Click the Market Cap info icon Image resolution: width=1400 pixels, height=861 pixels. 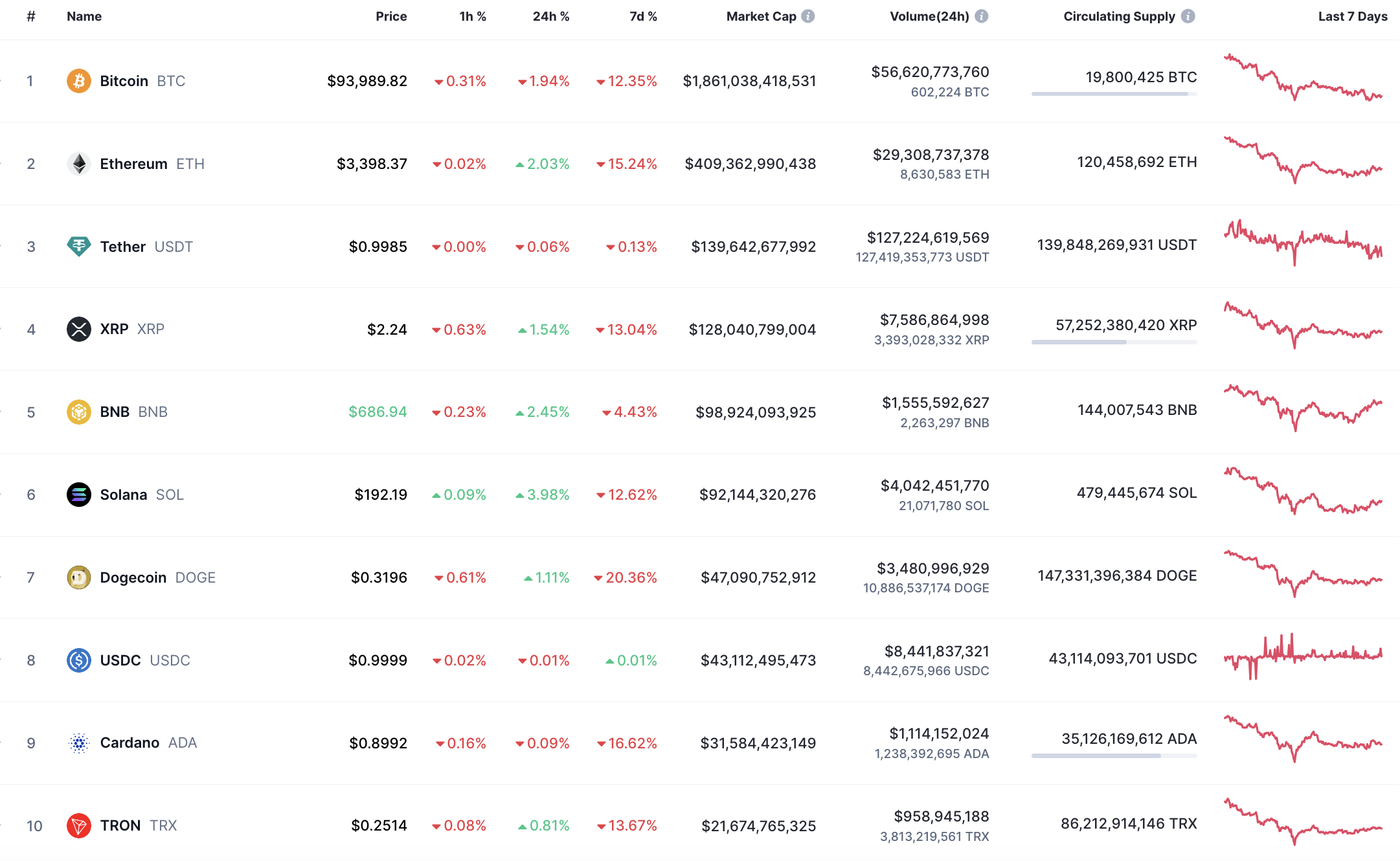808,16
